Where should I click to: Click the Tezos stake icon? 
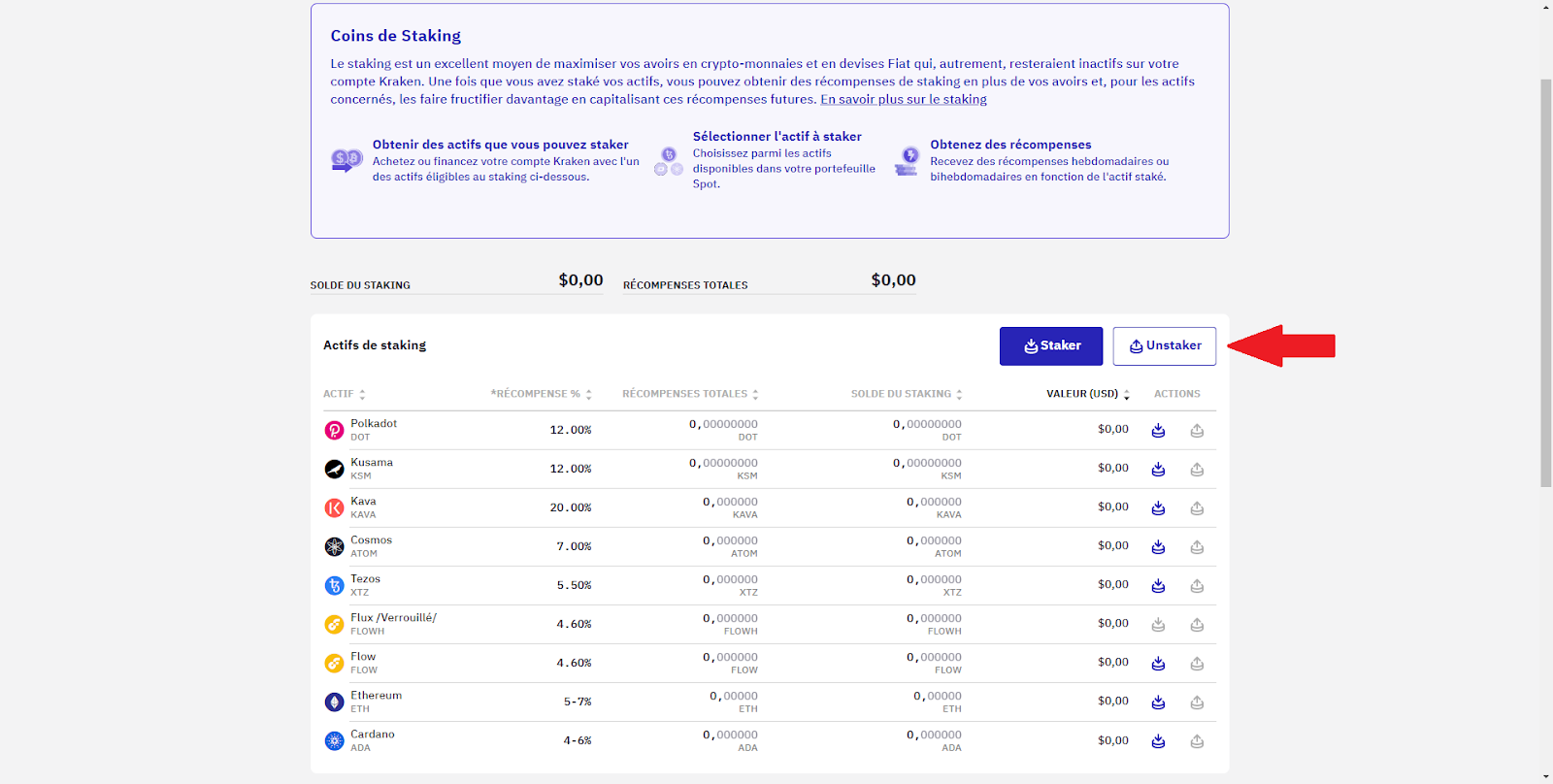tap(1158, 585)
